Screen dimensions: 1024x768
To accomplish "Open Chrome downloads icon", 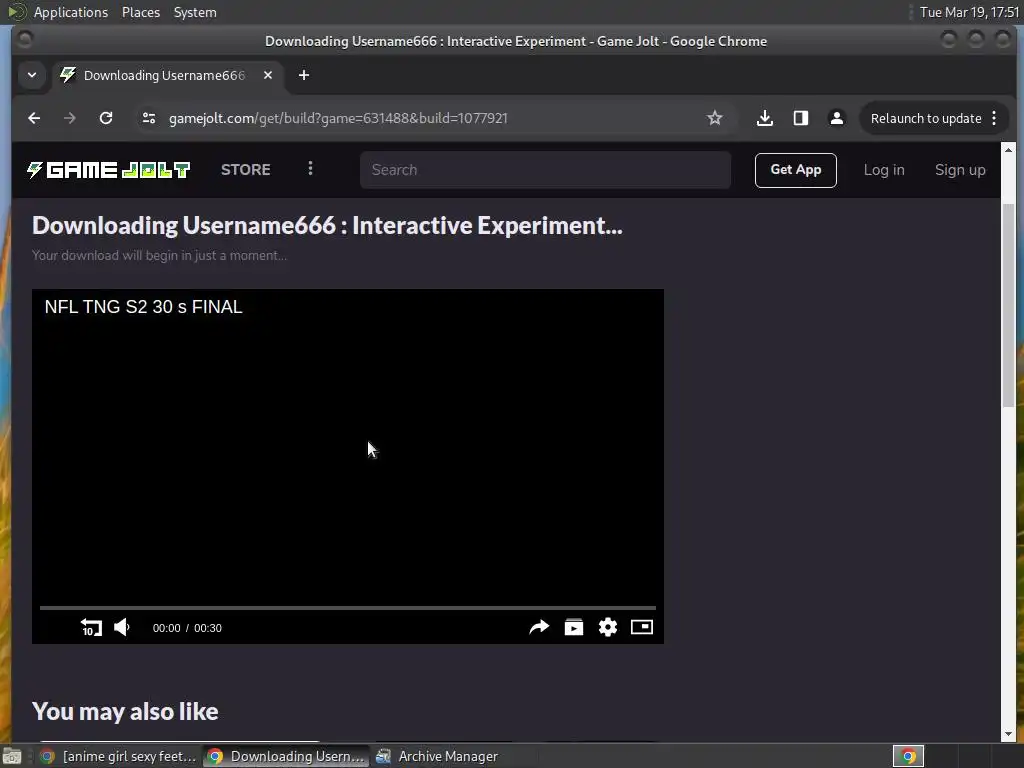I will (x=765, y=118).
